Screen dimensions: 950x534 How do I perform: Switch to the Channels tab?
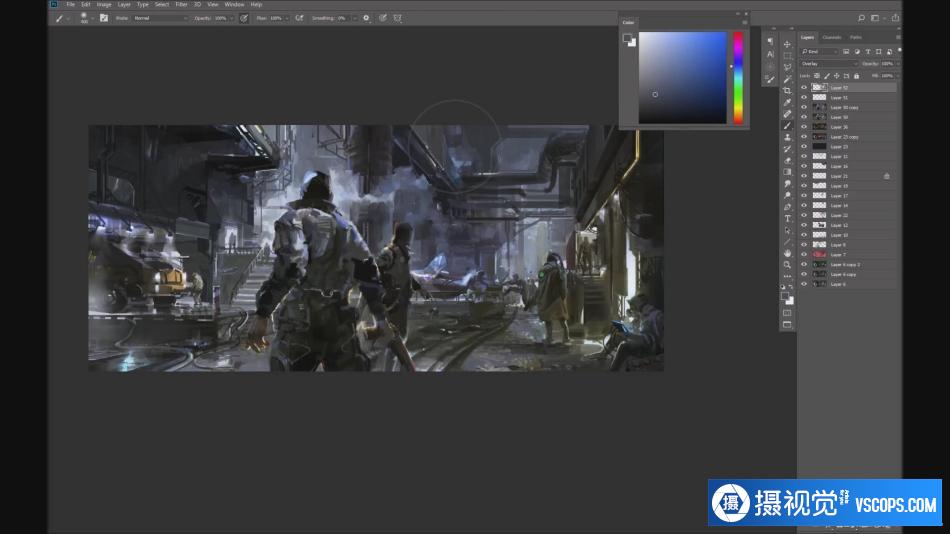click(x=832, y=38)
